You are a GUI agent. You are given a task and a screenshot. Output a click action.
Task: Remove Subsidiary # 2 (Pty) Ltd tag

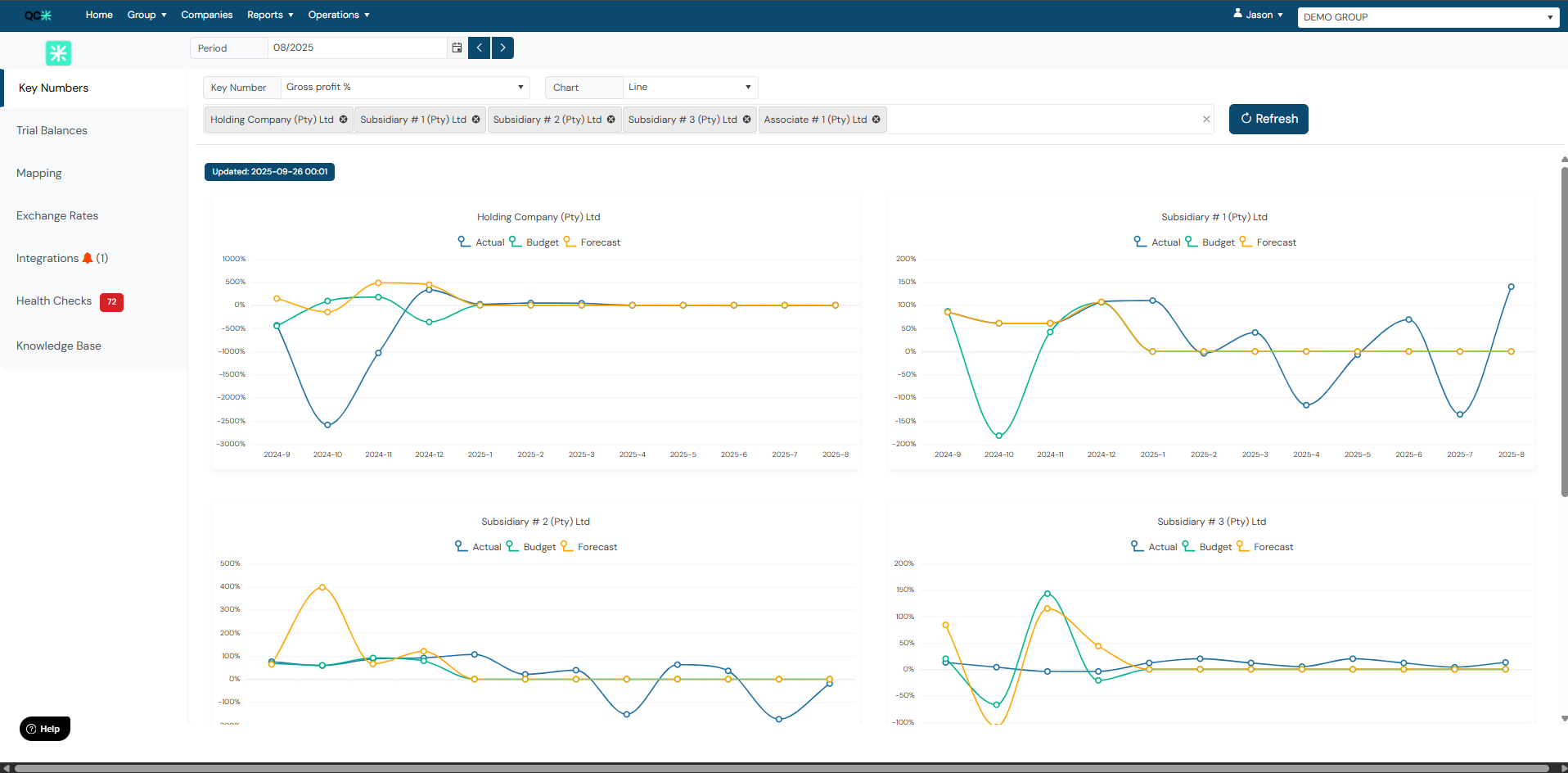click(x=611, y=120)
